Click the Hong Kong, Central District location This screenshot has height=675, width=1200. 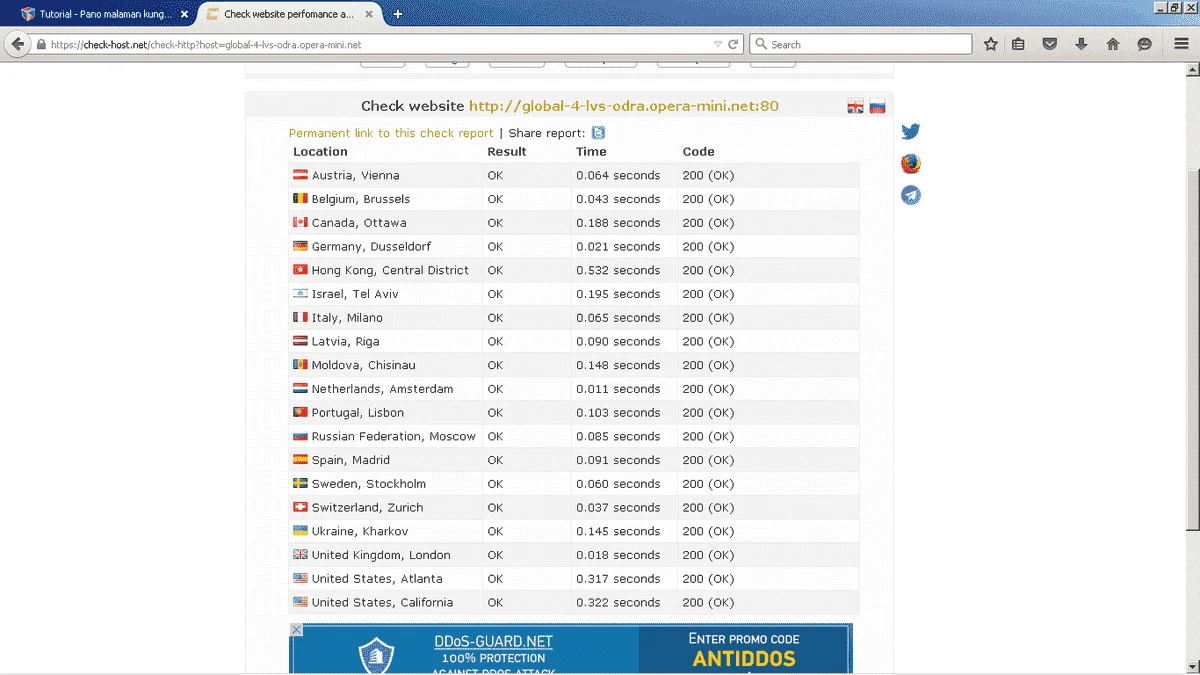[x=390, y=270]
